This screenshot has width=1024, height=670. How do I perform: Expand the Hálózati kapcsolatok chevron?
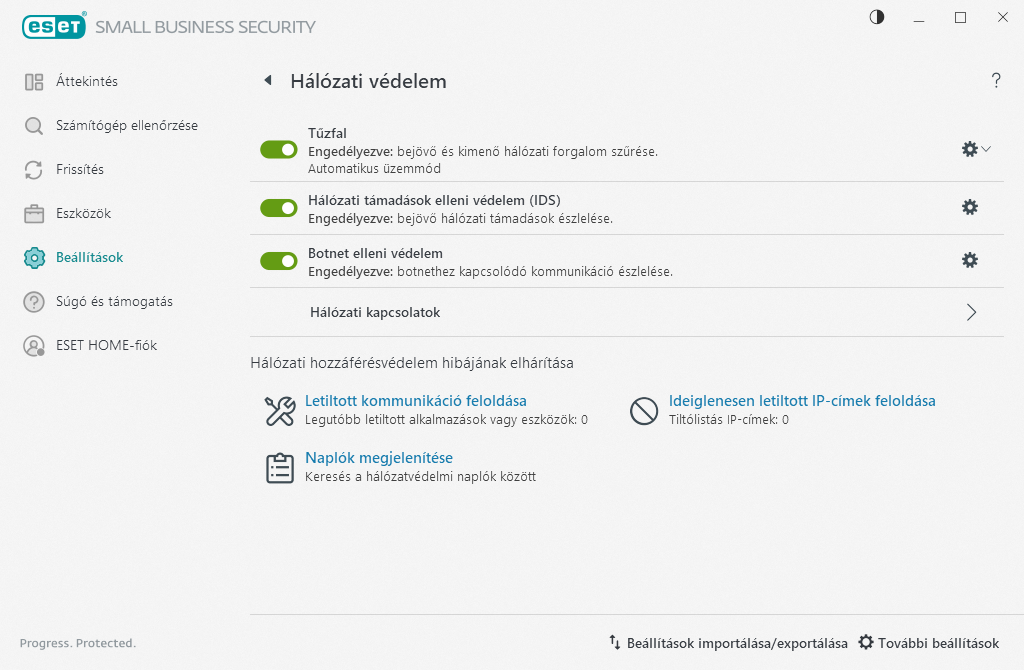tap(971, 312)
